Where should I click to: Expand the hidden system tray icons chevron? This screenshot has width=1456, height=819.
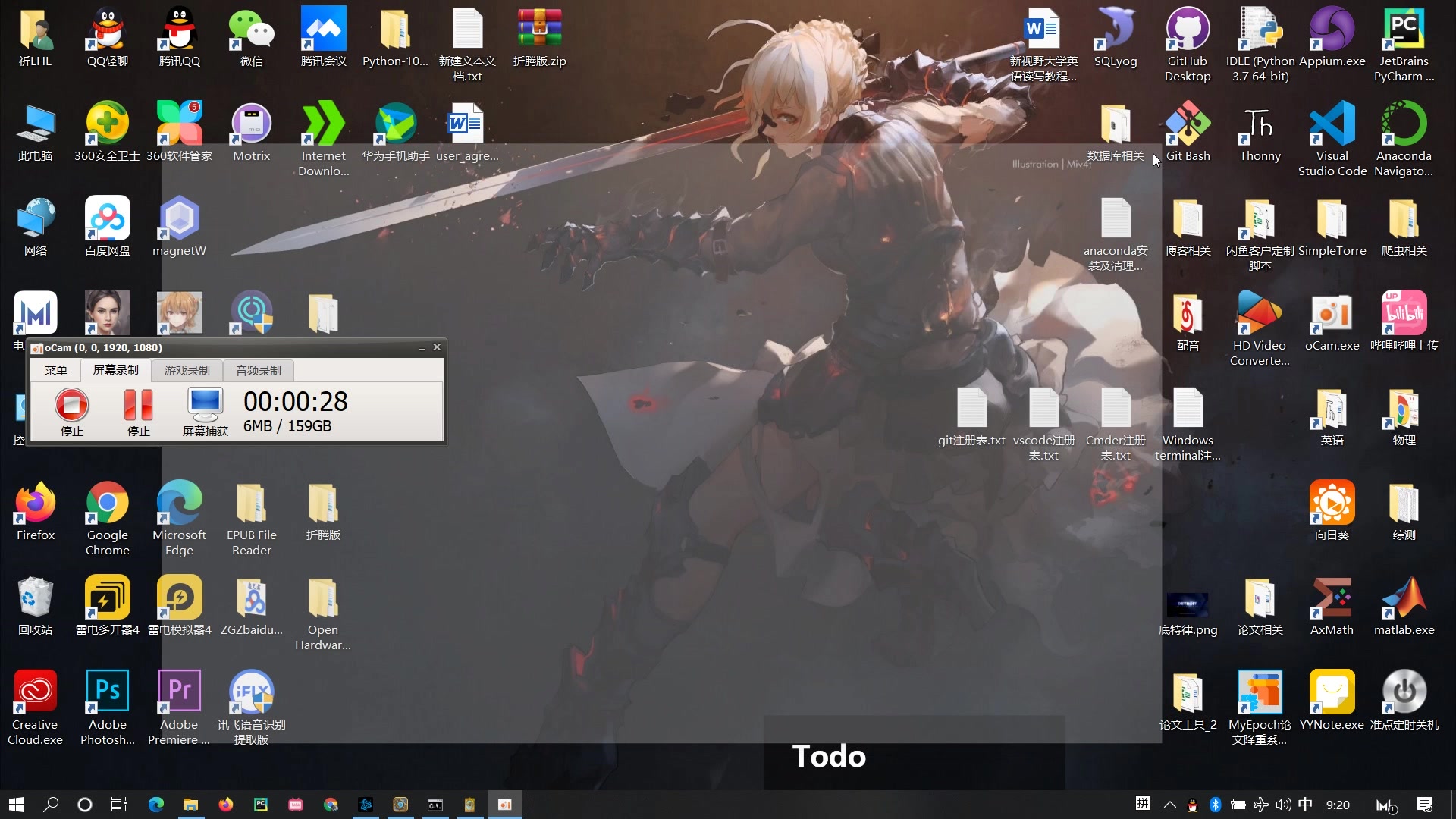click(1169, 805)
